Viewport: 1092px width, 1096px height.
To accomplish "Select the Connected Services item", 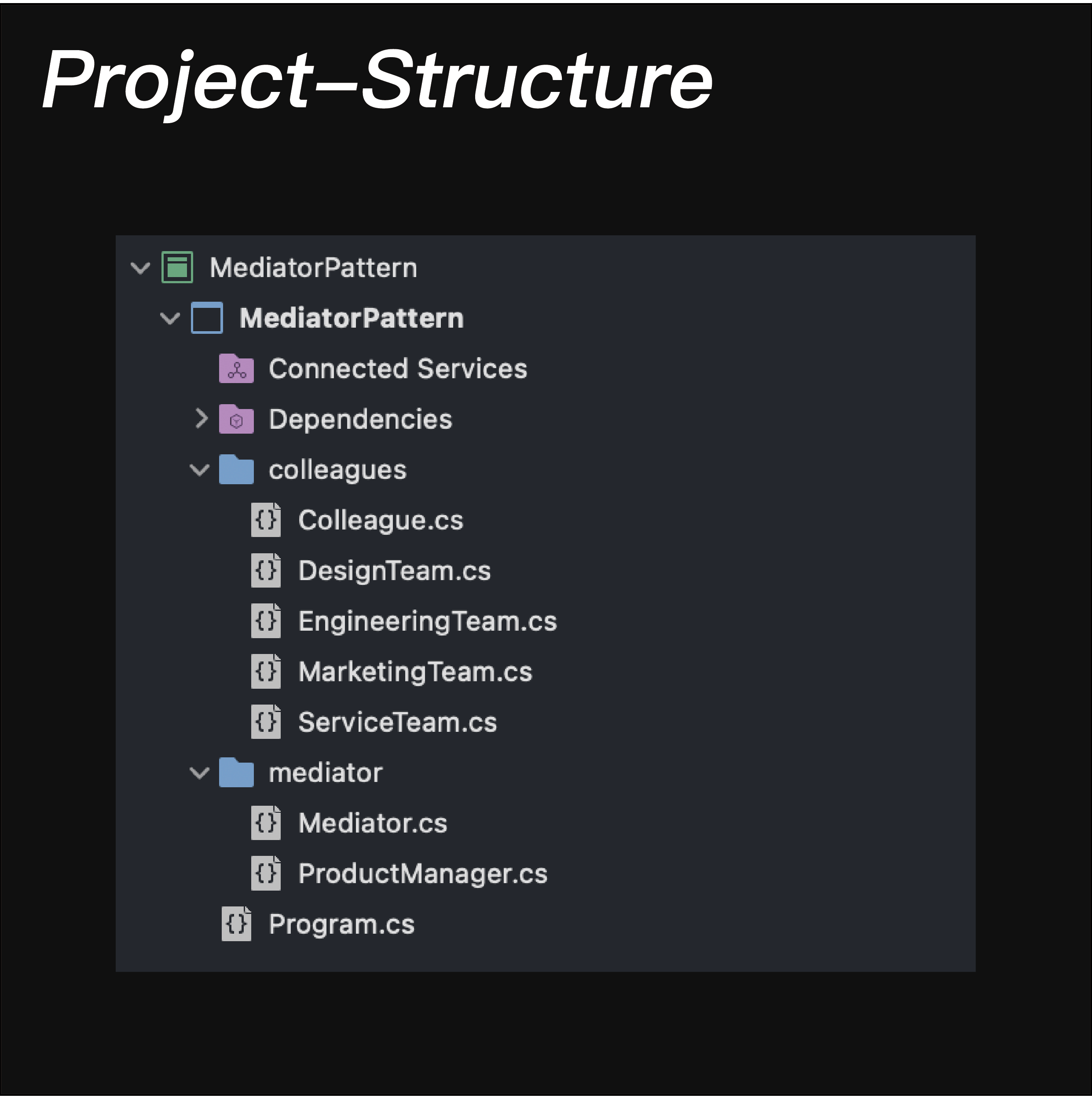I will 397,369.
